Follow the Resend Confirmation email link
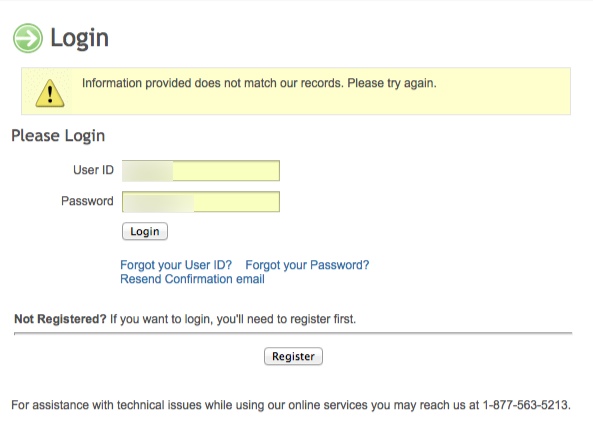 192,279
